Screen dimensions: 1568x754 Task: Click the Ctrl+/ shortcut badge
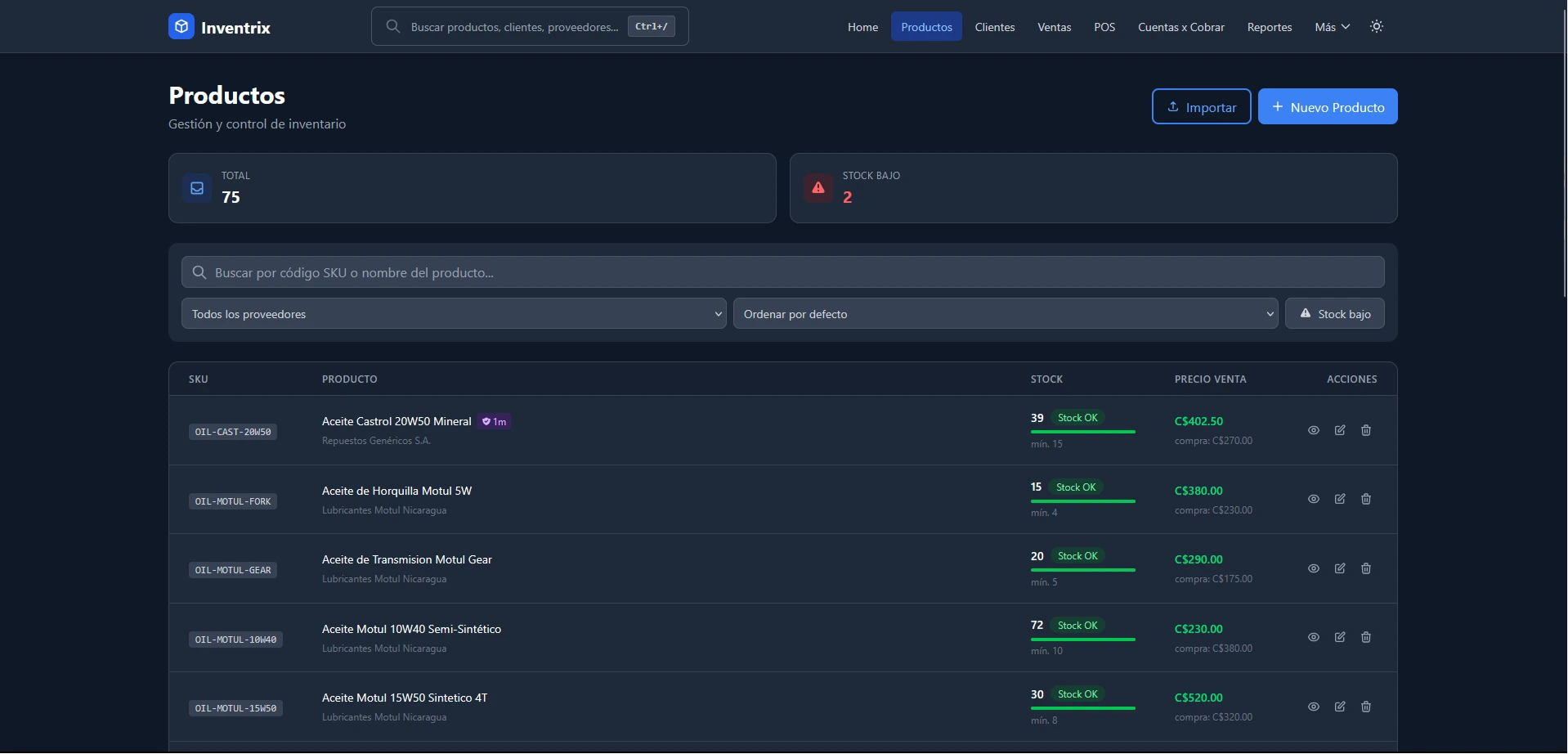click(652, 26)
